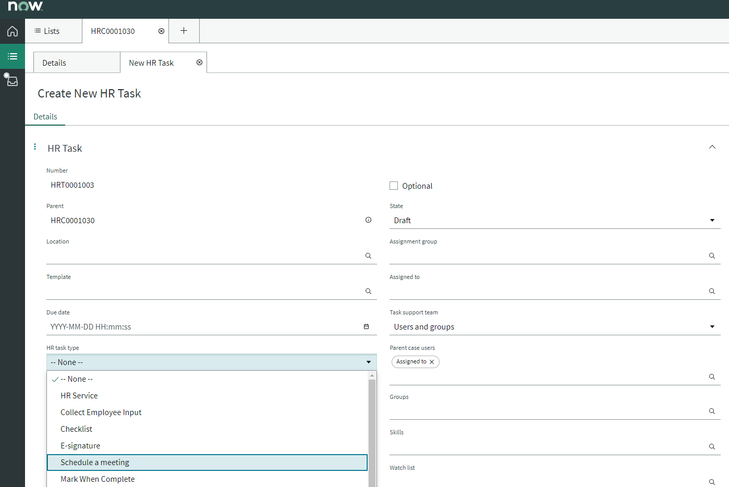This screenshot has height=487, width=729.
Task: Open Template lookup search icon
Action: 368,291
